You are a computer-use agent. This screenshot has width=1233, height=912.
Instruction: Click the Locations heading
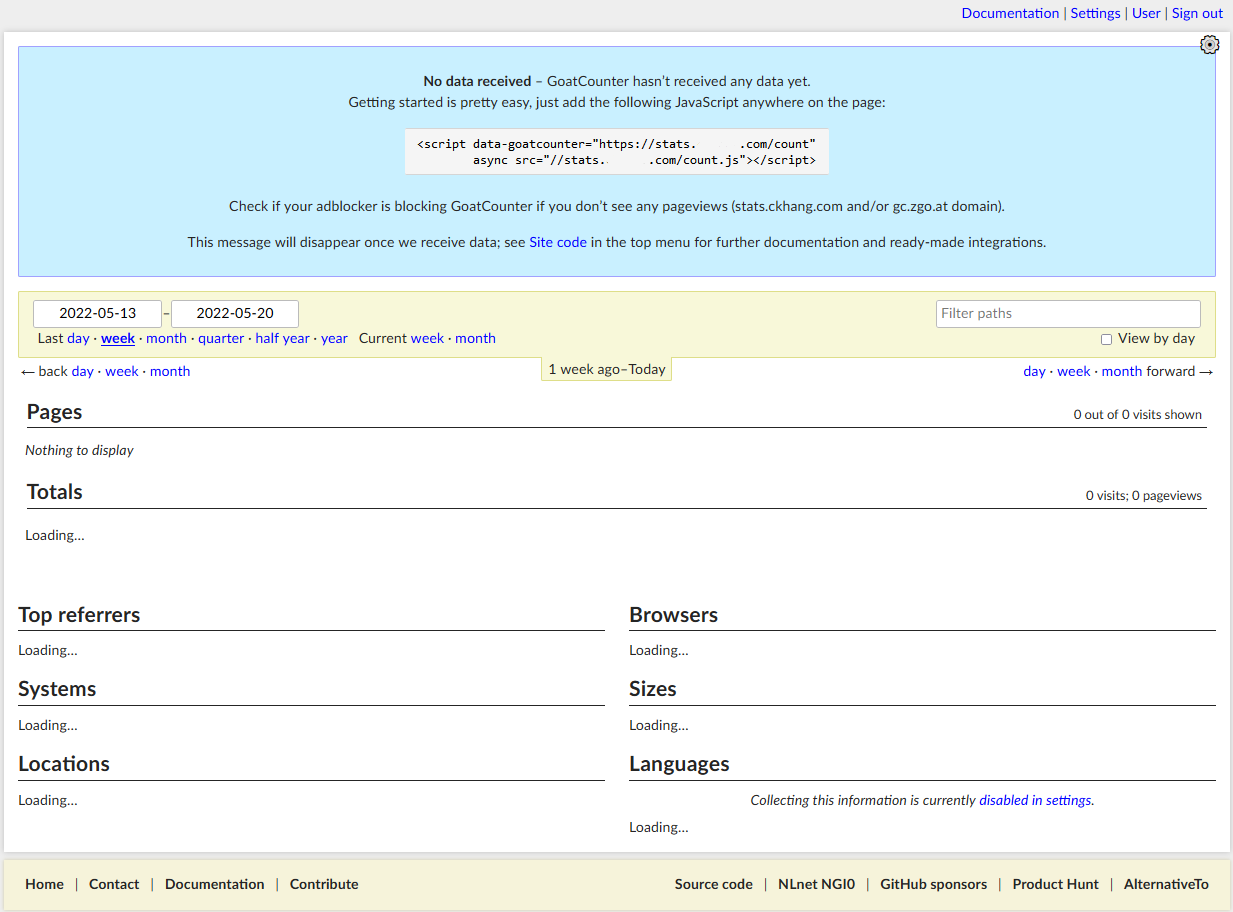64,764
